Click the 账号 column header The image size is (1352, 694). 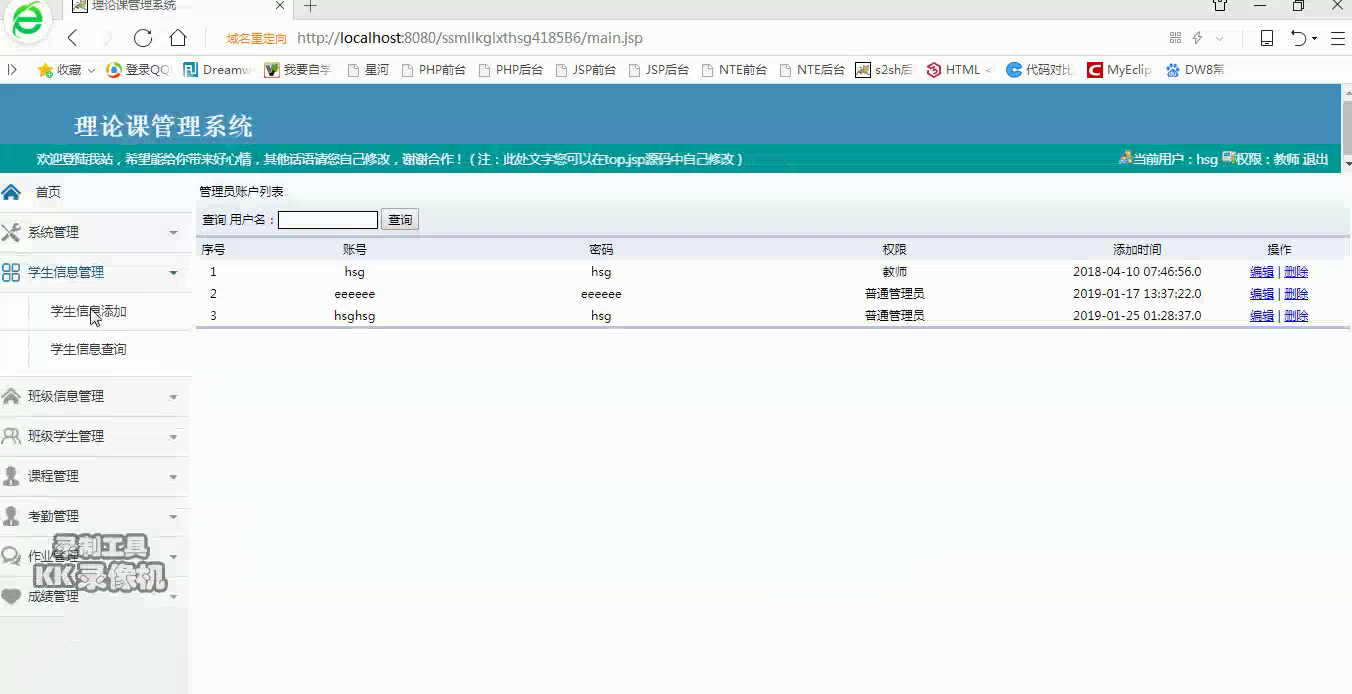pyautogui.click(x=355, y=250)
